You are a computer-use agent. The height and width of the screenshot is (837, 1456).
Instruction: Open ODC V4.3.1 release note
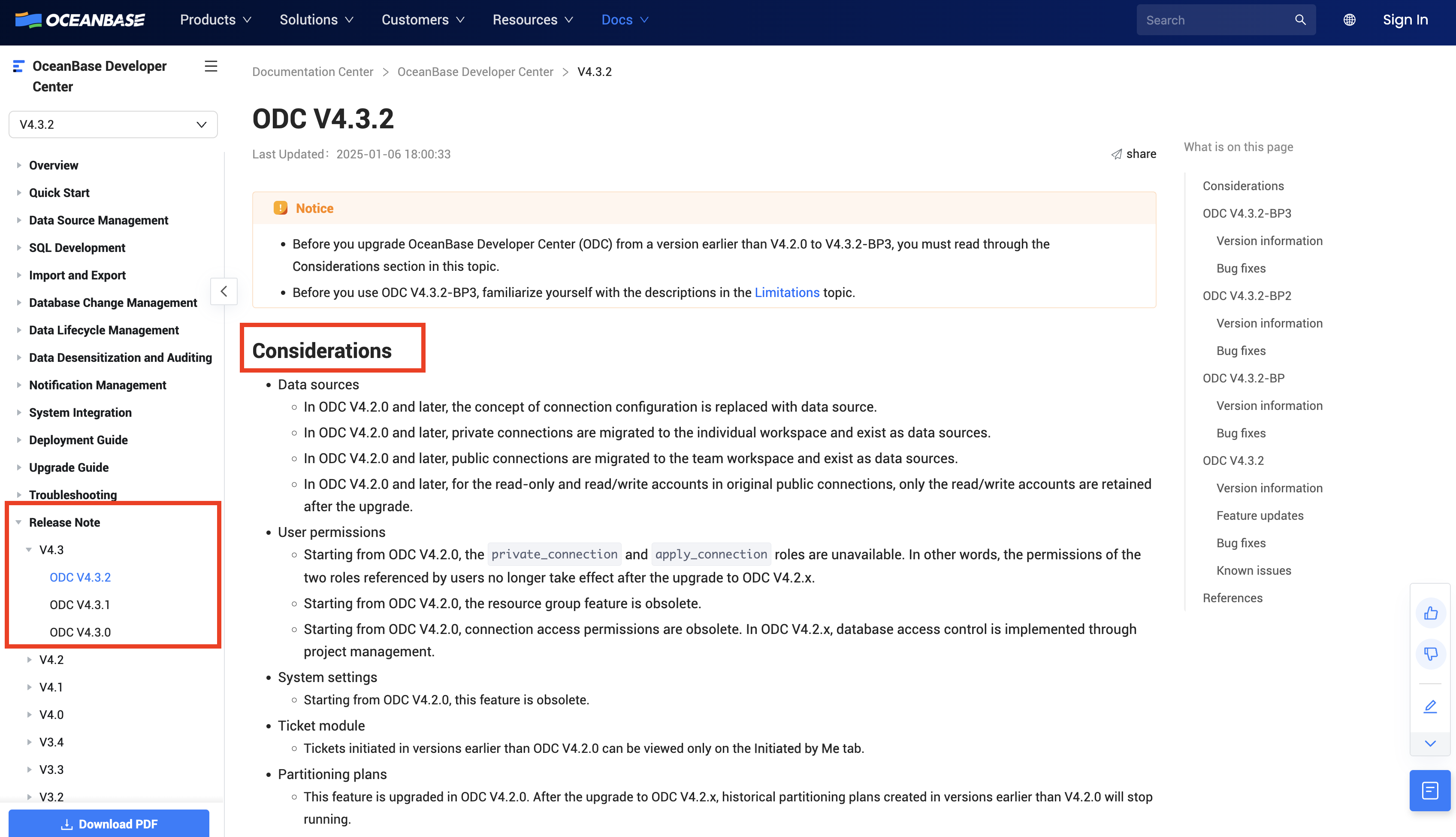point(80,605)
